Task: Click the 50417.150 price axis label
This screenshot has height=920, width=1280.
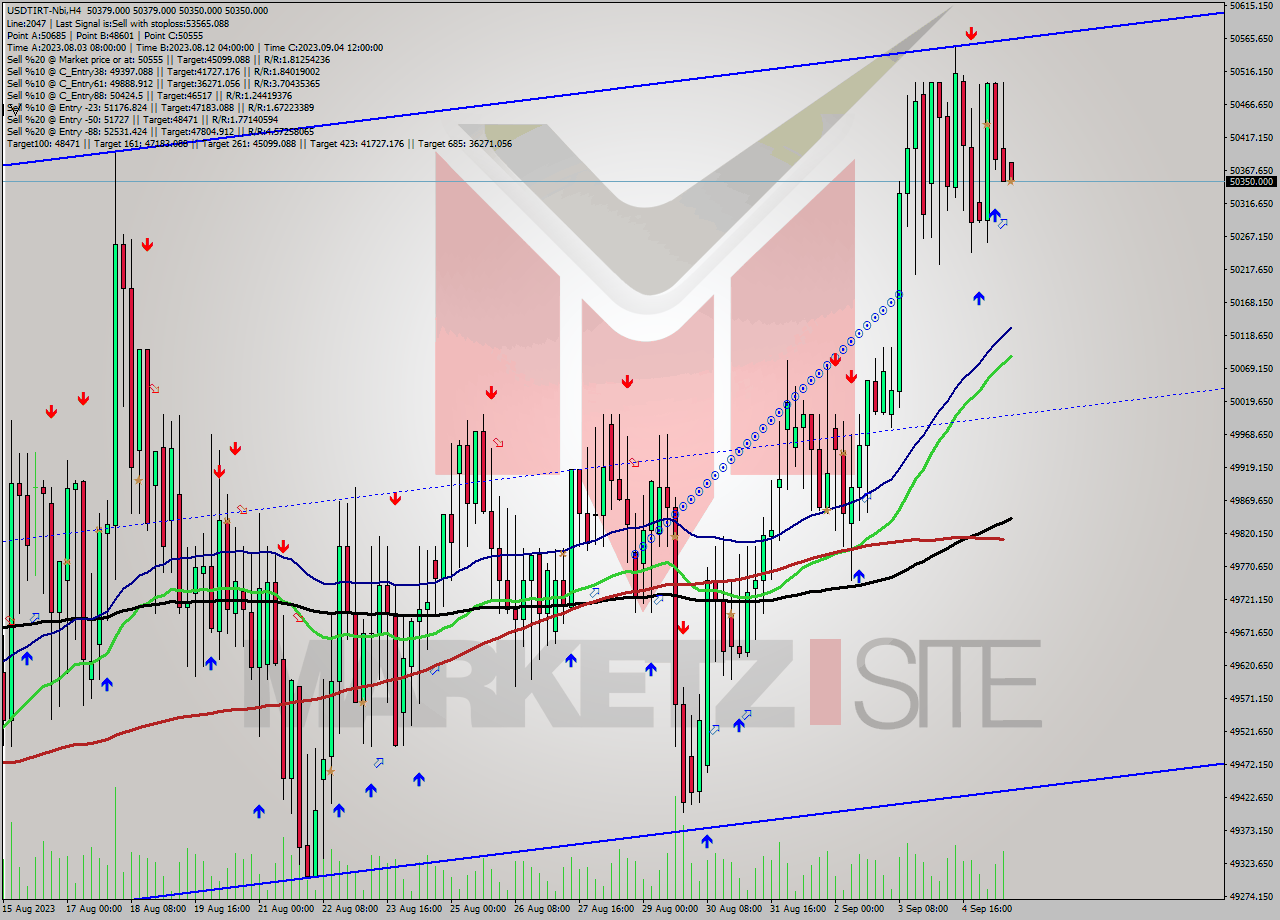Action: 1251,138
